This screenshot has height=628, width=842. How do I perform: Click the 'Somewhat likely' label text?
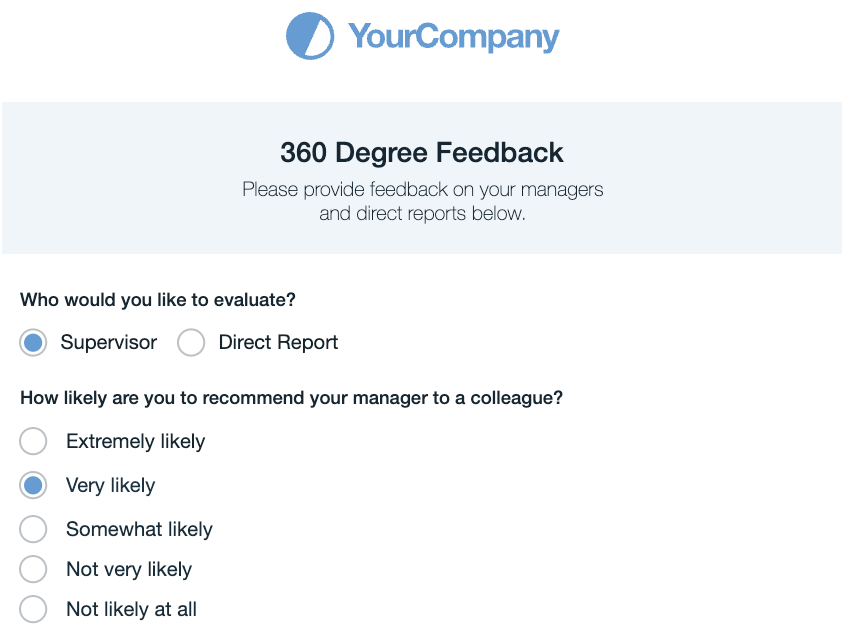coord(139,529)
